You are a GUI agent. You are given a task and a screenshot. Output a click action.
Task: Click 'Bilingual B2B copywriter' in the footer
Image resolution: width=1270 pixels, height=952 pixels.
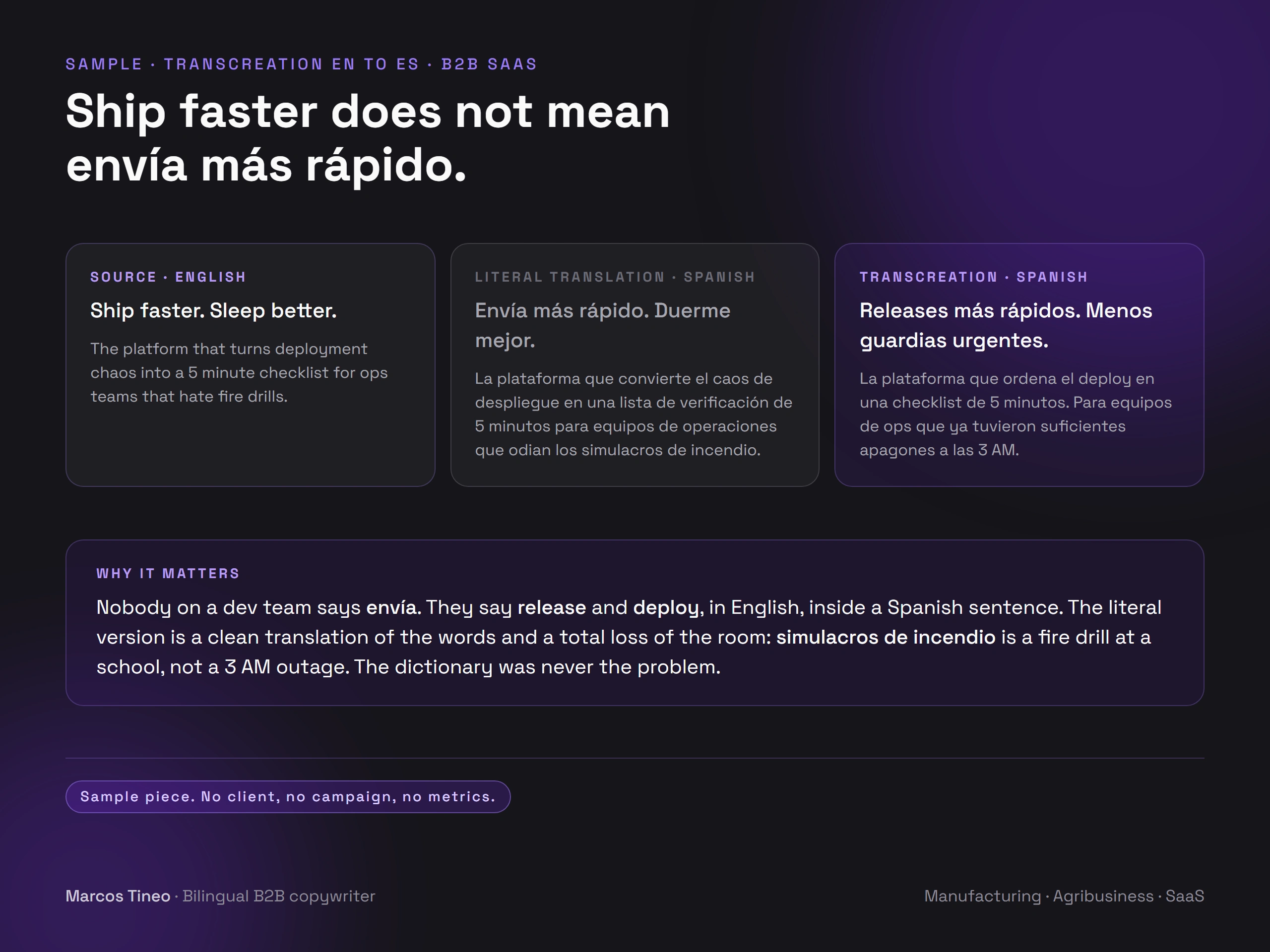click(x=278, y=896)
